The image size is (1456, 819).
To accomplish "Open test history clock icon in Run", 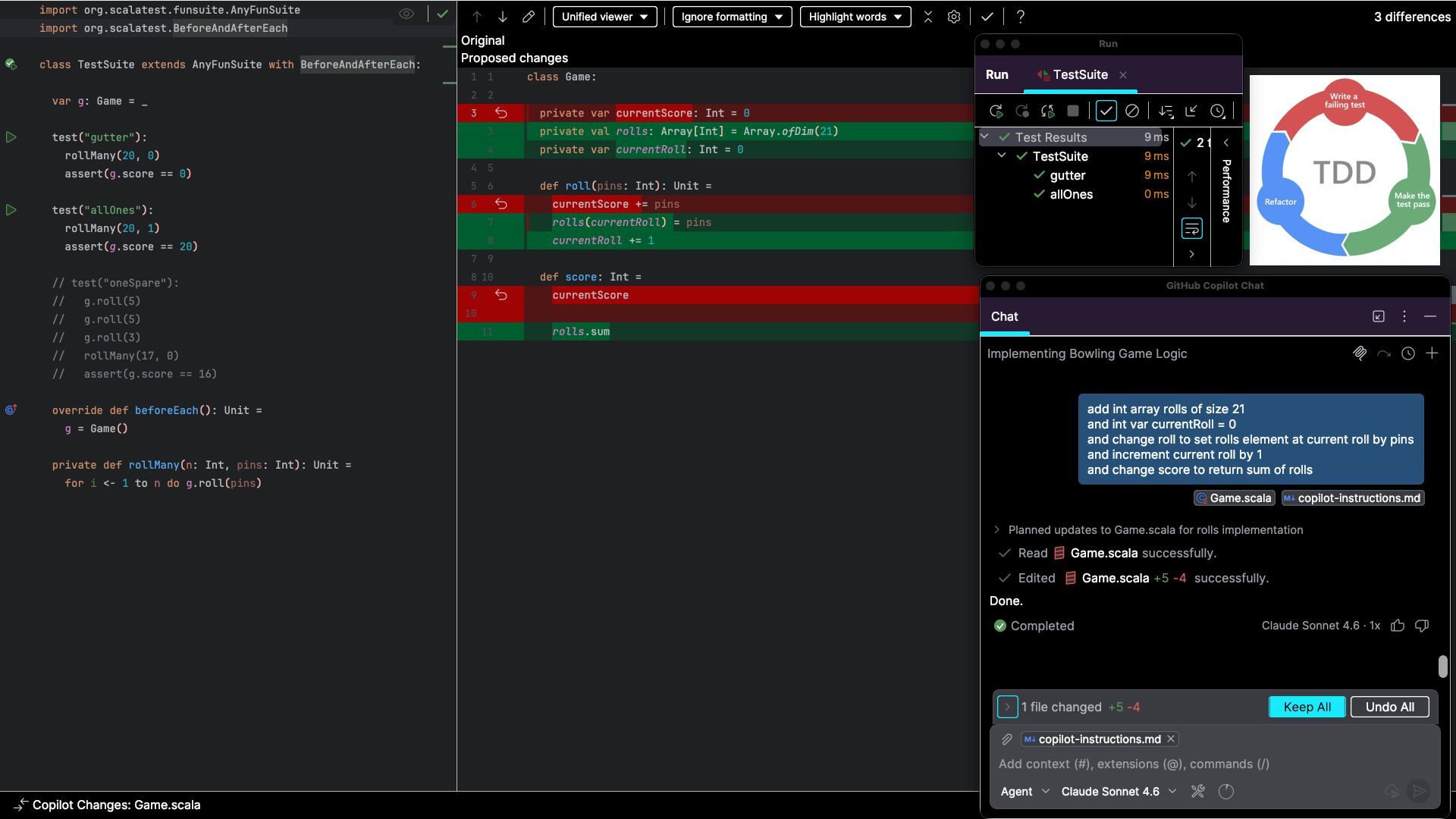I will [x=1217, y=111].
